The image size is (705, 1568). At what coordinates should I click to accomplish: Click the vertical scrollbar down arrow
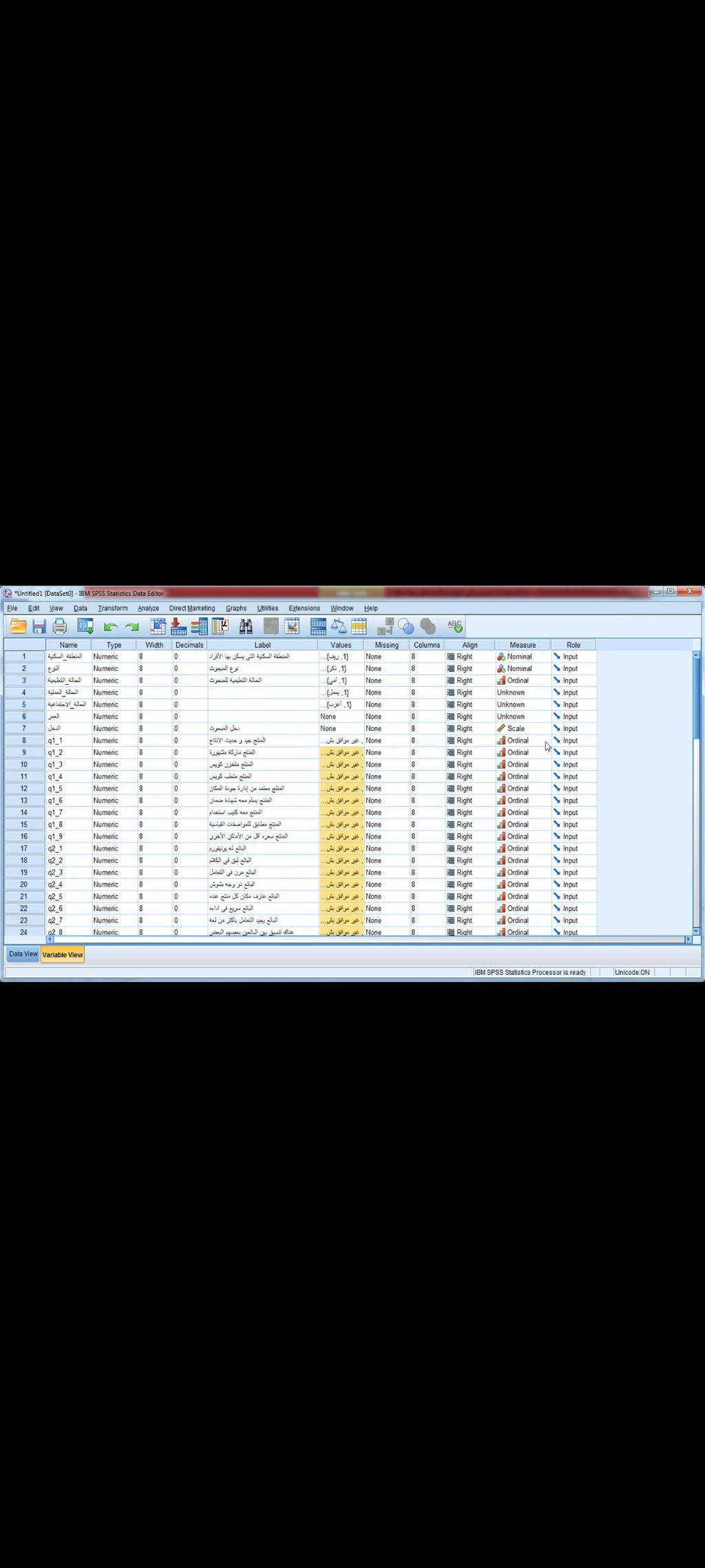(x=696, y=931)
